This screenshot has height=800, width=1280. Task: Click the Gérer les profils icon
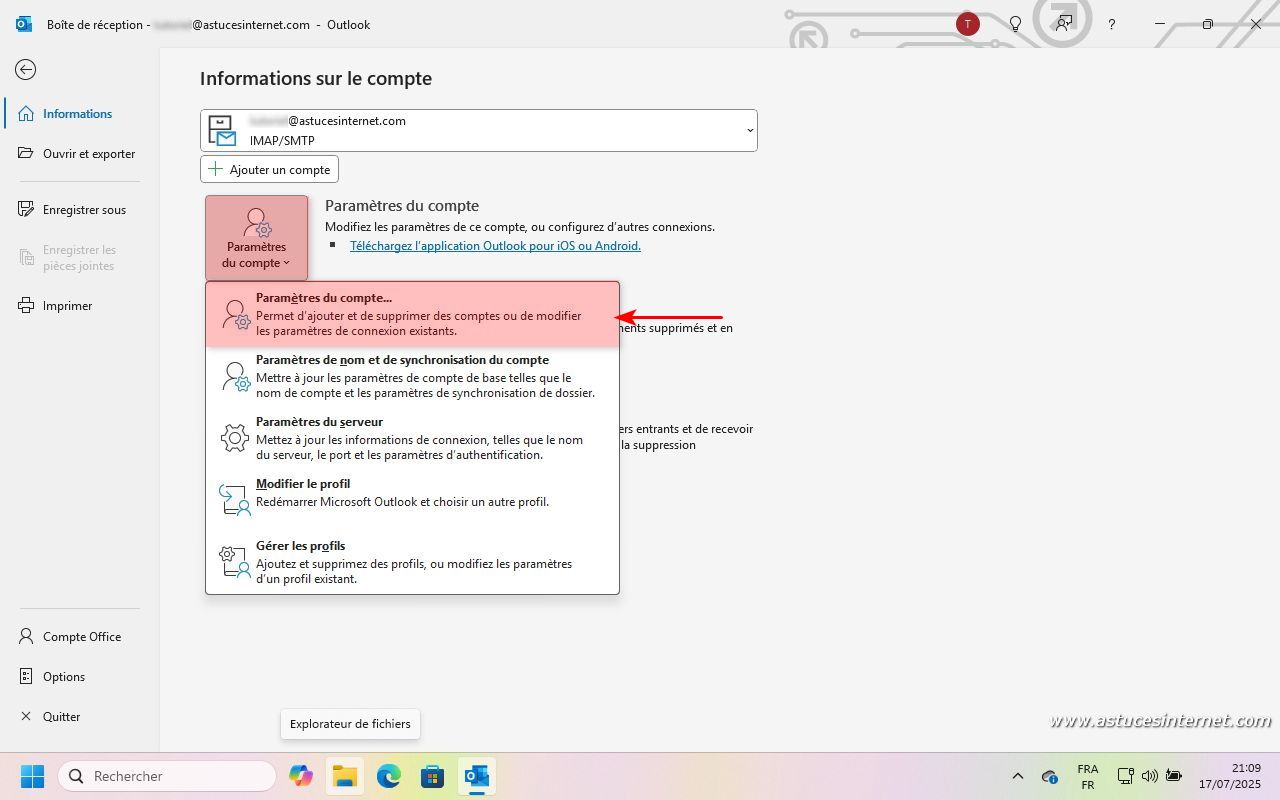pos(234,562)
